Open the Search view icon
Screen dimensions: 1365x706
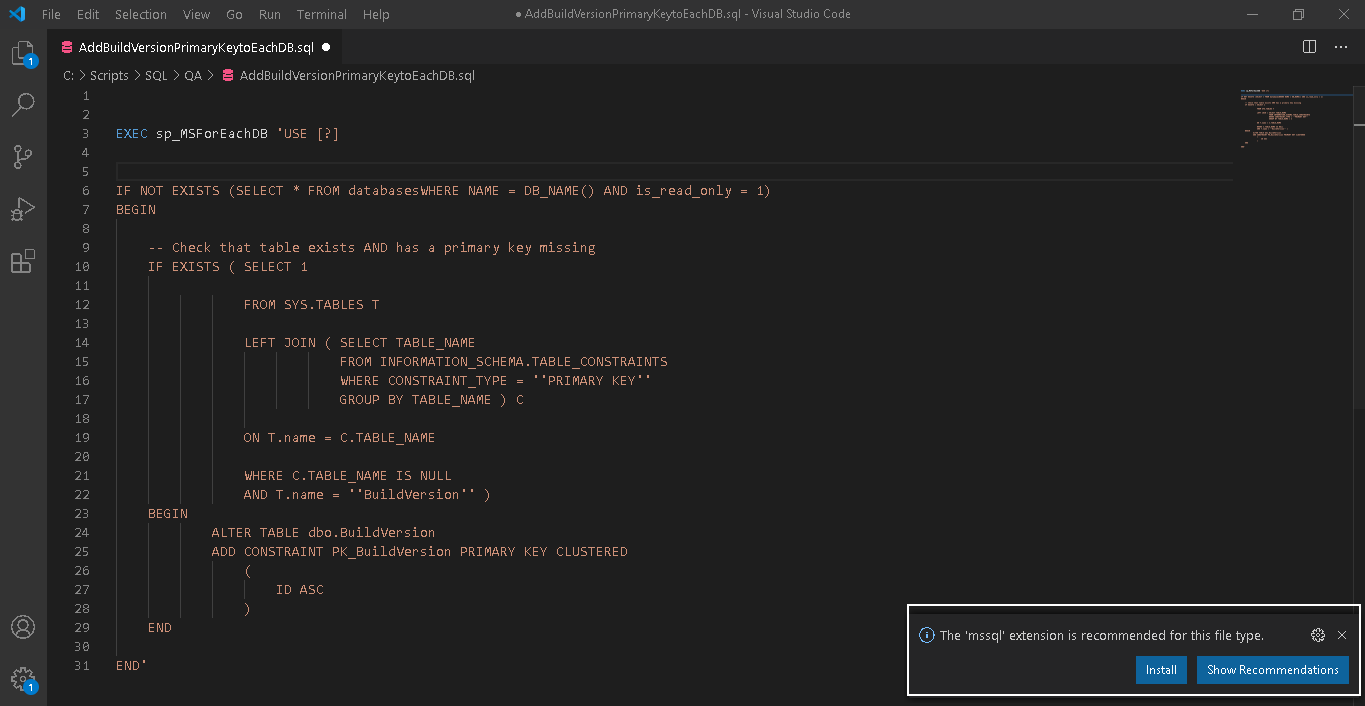pyautogui.click(x=23, y=105)
